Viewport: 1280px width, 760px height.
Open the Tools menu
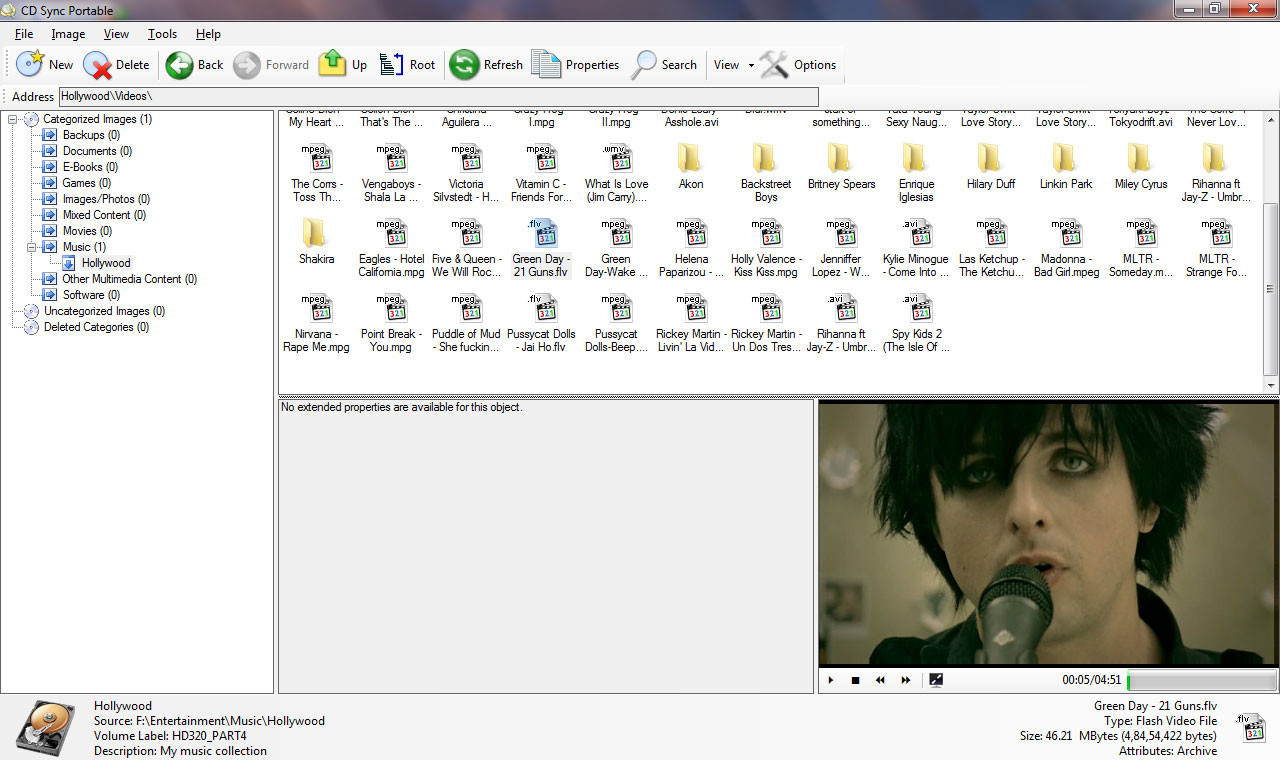click(162, 34)
